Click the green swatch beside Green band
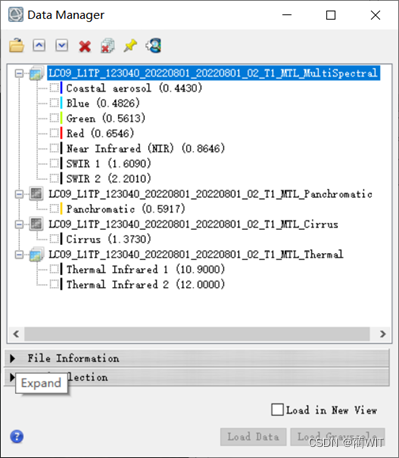This screenshot has height=458, width=399. coord(61,118)
